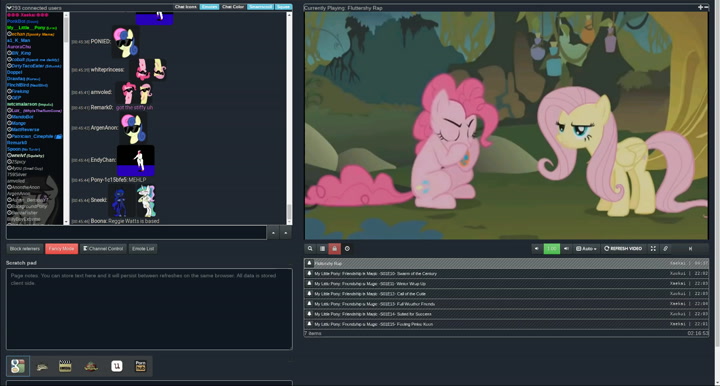Toggle the Emotes chat option
The height and width of the screenshot is (386, 720).
[209, 7]
